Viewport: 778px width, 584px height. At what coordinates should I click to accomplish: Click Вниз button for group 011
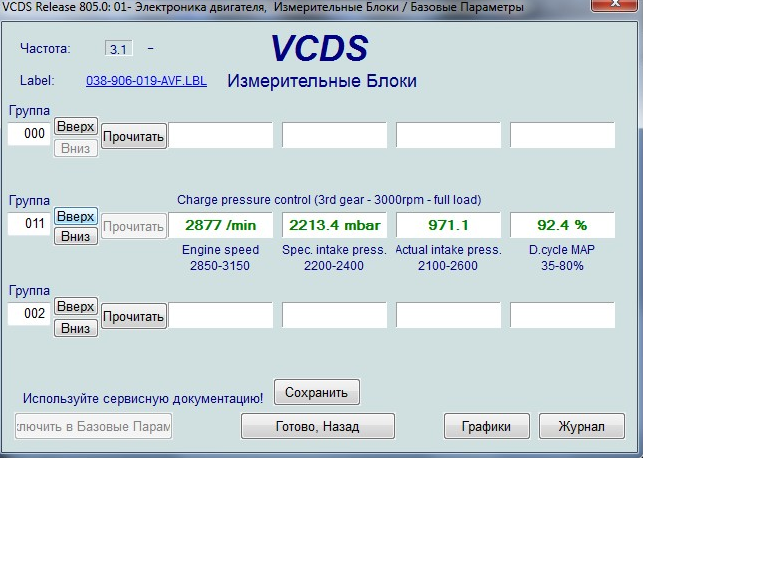coord(75,237)
